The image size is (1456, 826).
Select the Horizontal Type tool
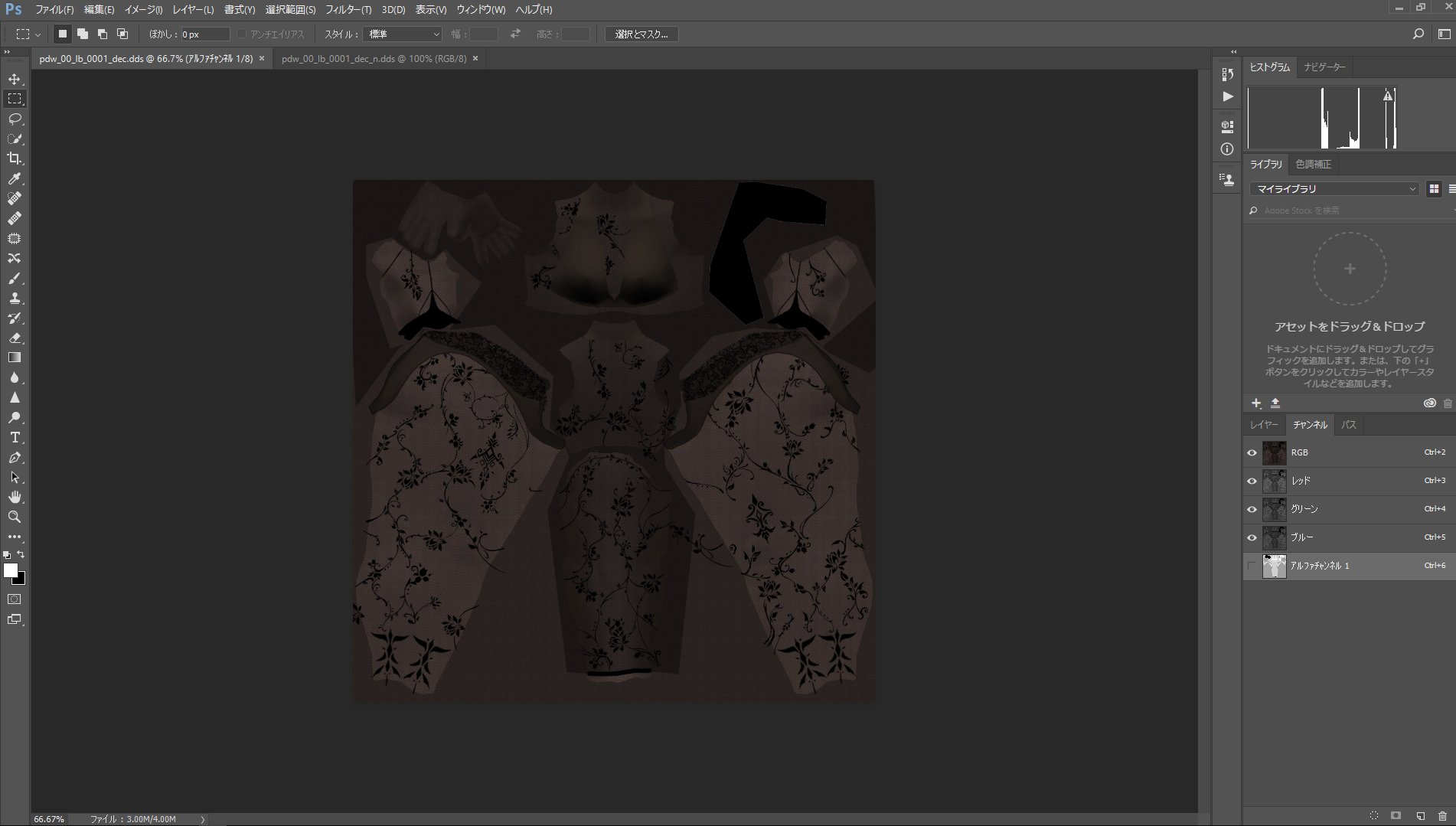pyautogui.click(x=15, y=437)
